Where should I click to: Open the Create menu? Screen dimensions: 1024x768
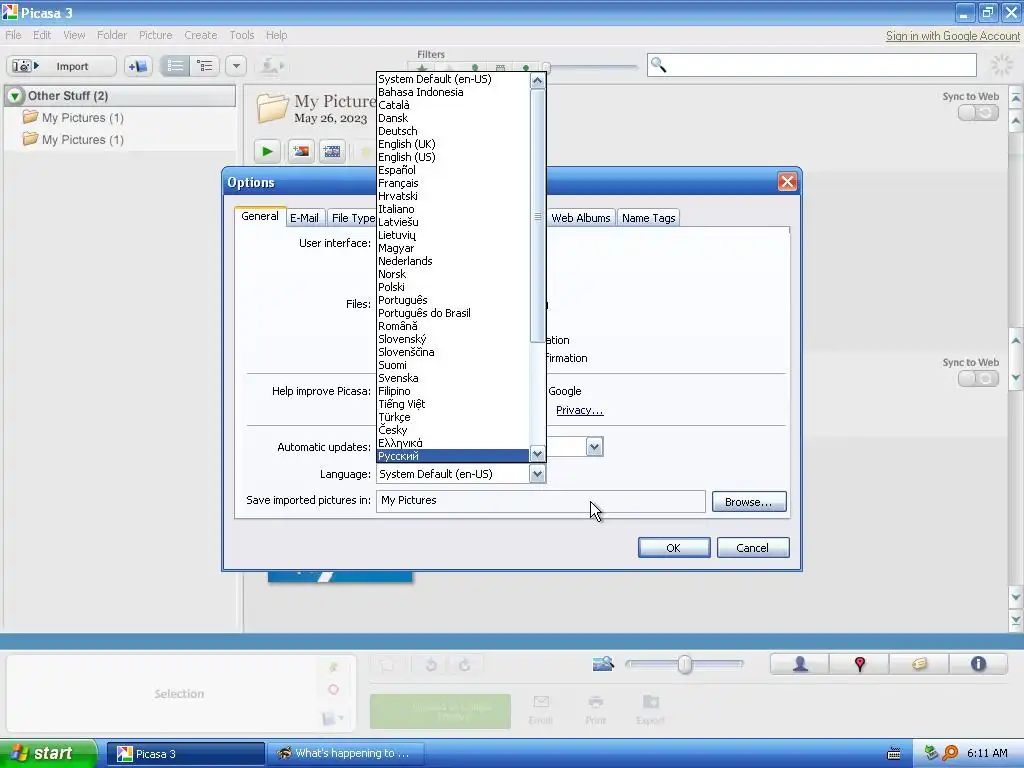[x=200, y=35]
